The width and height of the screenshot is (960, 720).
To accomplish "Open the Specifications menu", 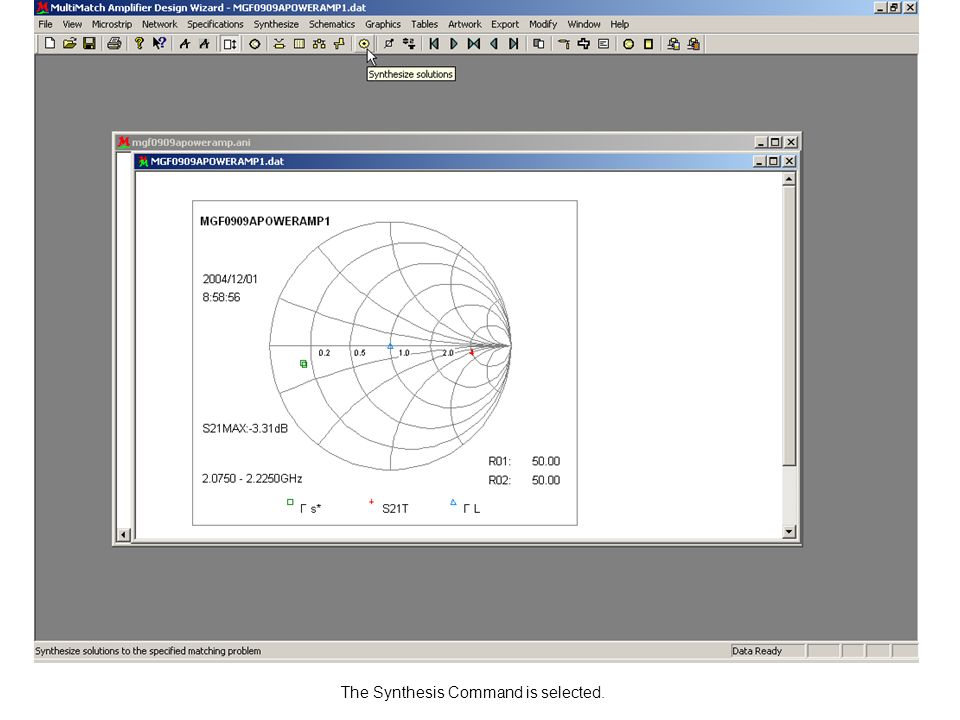I will click(x=215, y=24).
